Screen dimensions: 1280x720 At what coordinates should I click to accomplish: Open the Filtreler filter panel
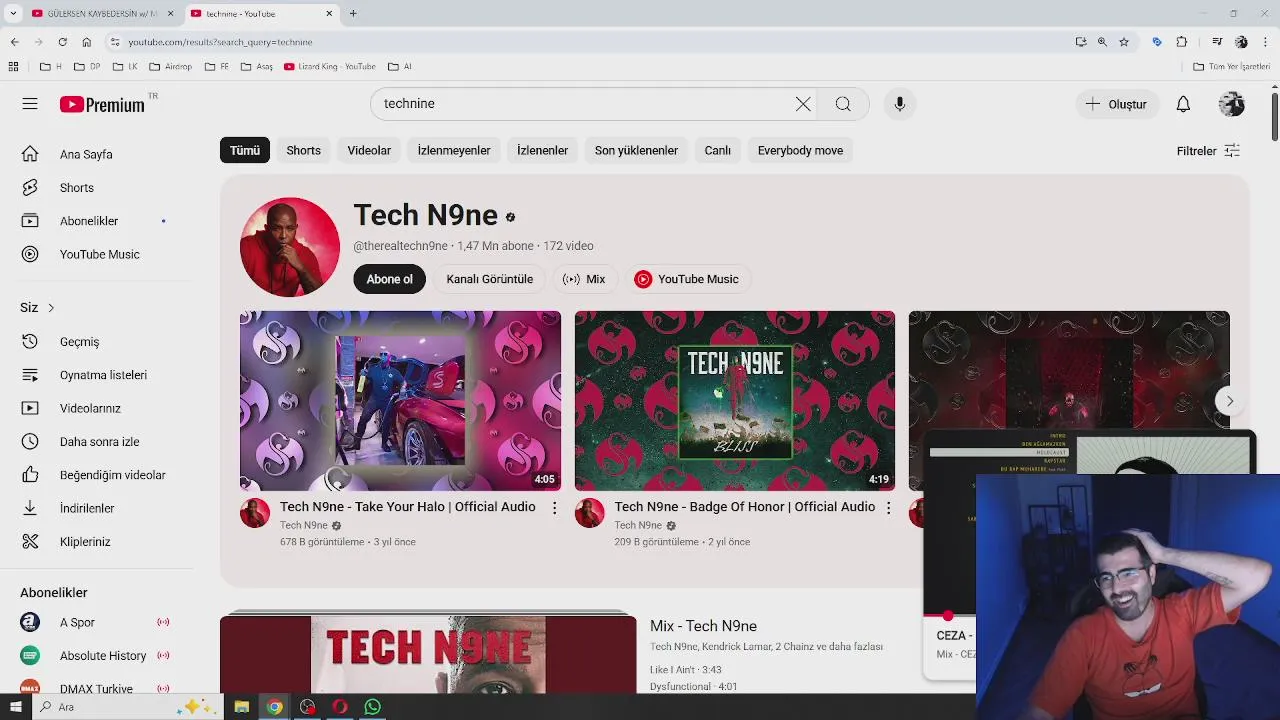coord(1208,151)
